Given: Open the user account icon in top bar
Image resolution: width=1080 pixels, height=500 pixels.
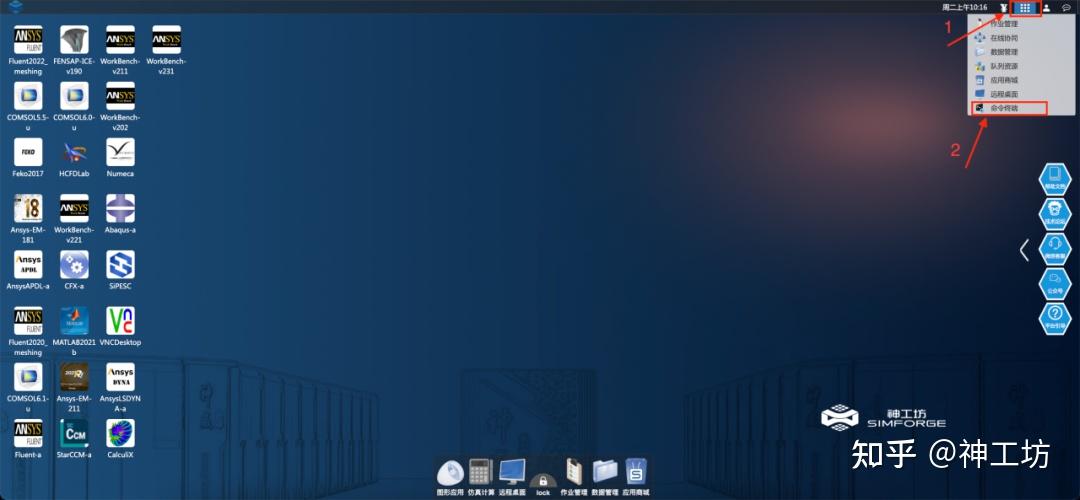Looking at the screenshot, I should pyautogui.click(x=1046, y=8).
